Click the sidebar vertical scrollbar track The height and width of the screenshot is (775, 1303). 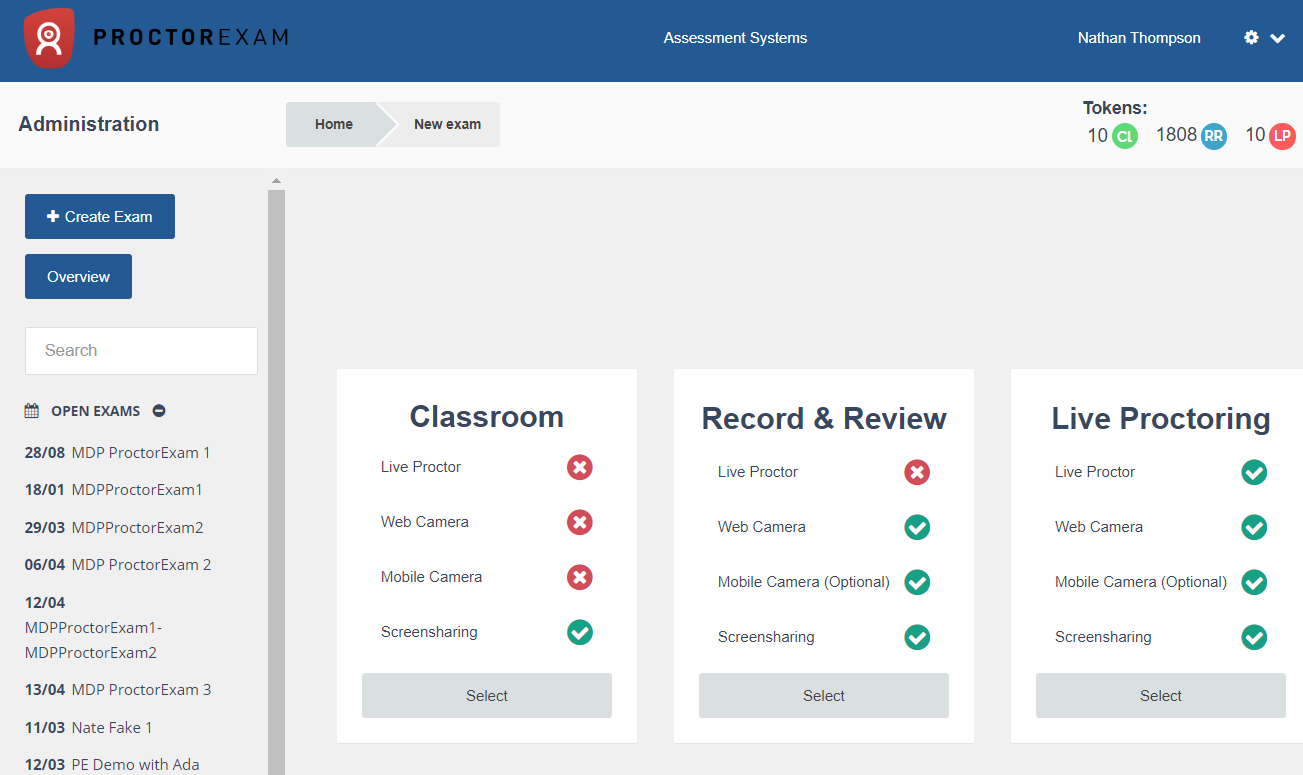pos(276,482)
